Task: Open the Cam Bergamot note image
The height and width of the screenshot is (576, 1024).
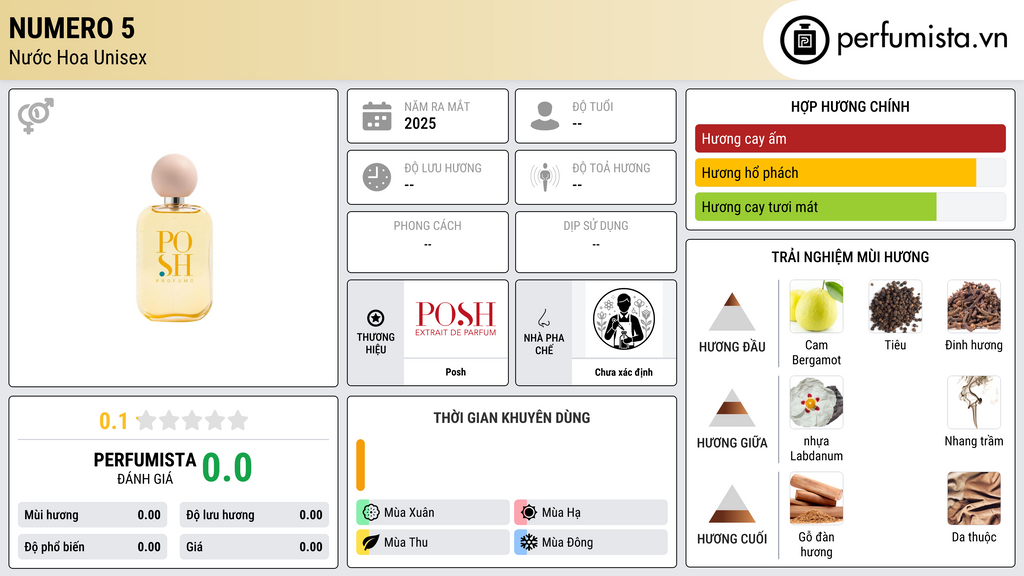Action: [816, 306]
